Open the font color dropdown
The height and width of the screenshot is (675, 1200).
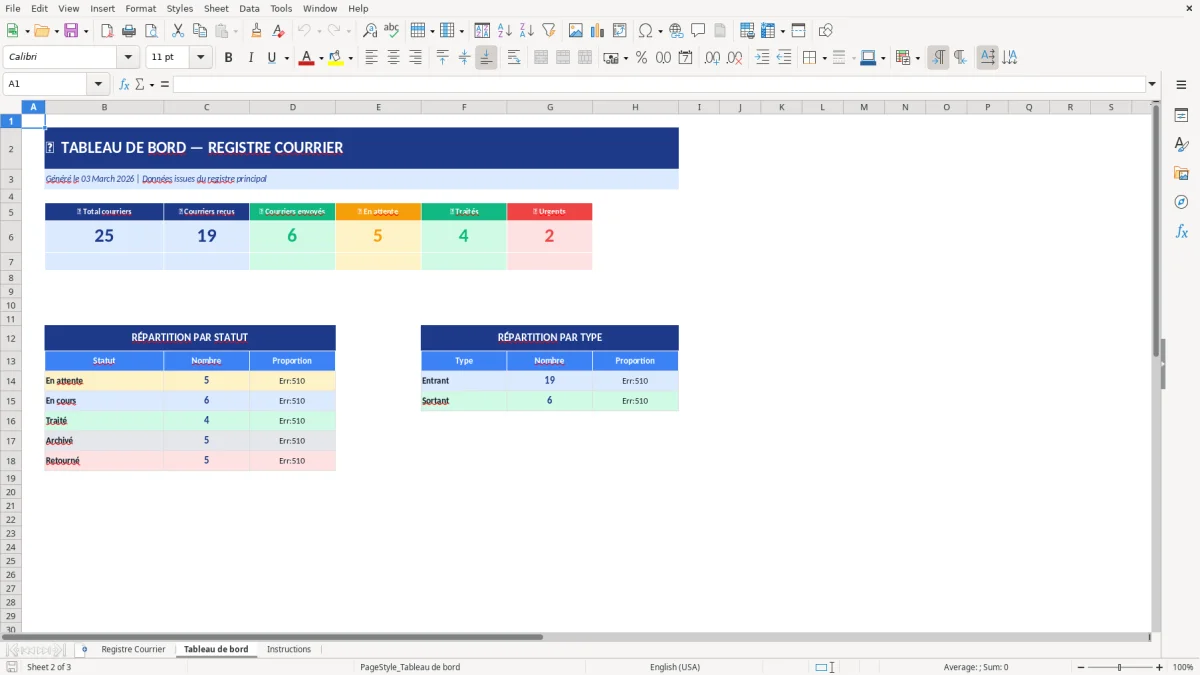[x=319, y=57]
